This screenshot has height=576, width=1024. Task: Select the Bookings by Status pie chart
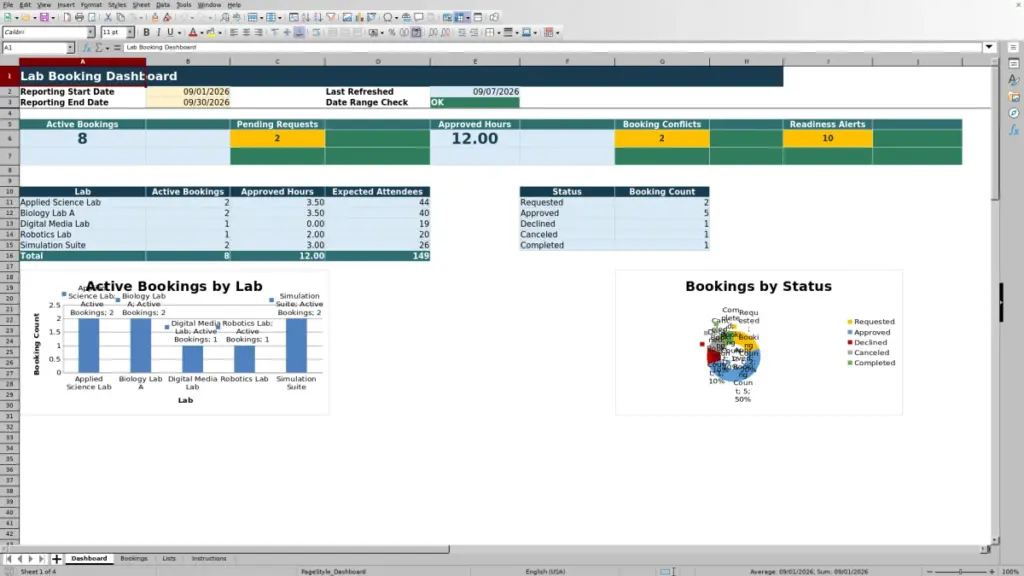click(759, 343)
